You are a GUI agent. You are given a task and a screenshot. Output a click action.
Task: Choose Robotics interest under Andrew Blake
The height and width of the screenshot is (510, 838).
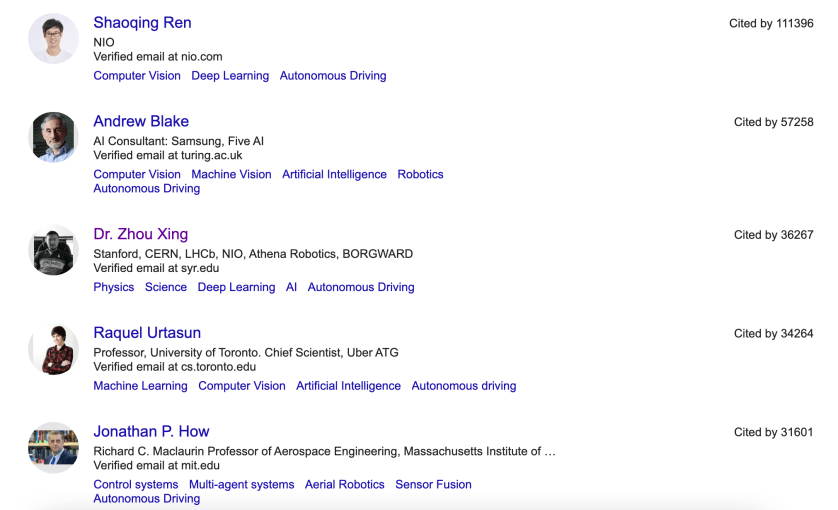coord(420,174)
